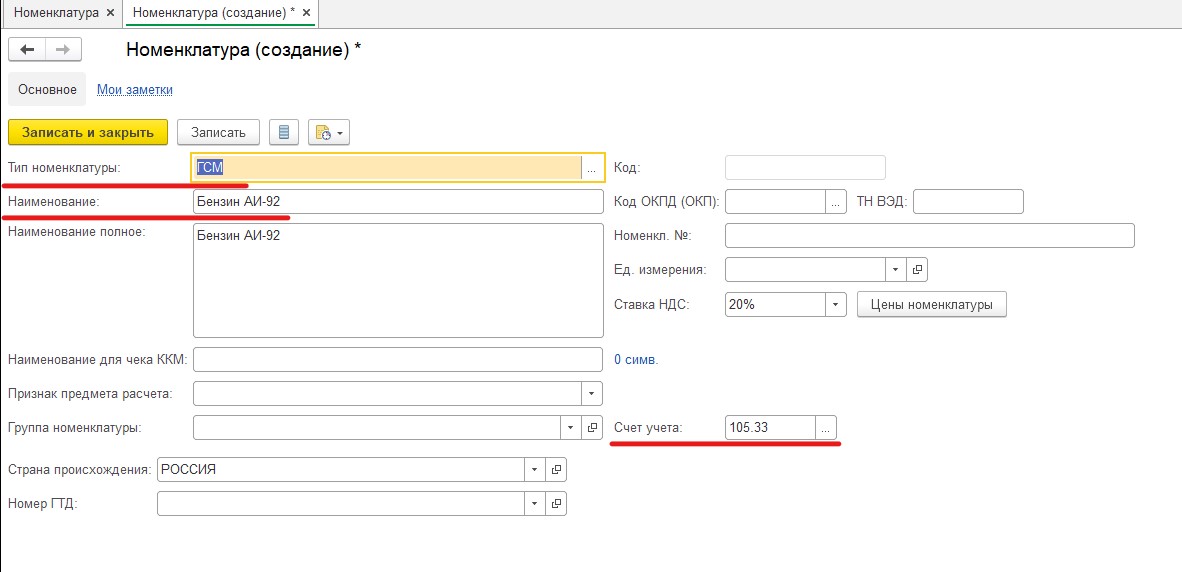Expand the Ставка НДС dropdown
This screenshot has height=572, width=1182.
(x=836, y=305)
